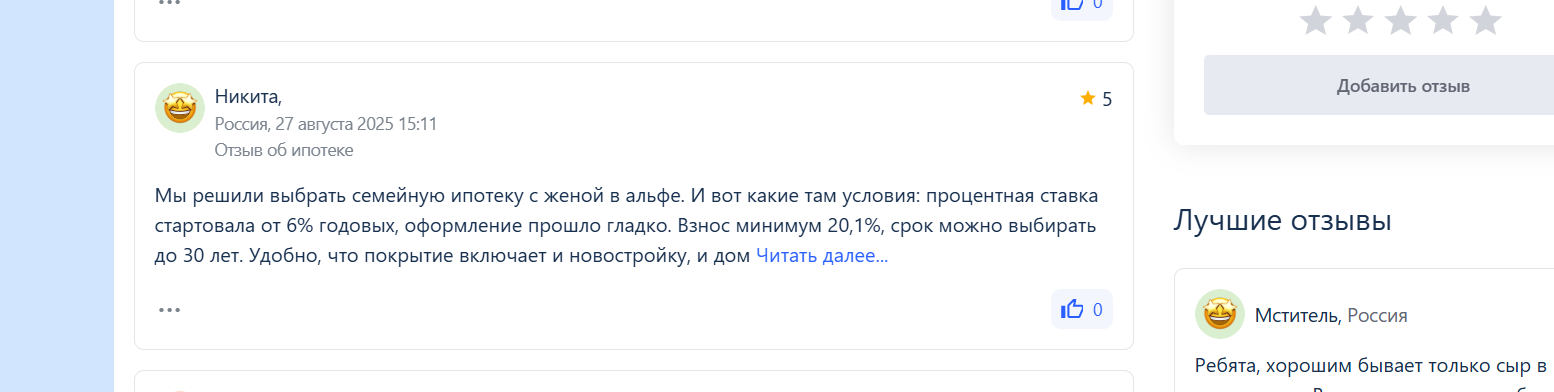Click the orange star next to rating 5
Screen dimensions: 1554x392
coord(1088,98)
